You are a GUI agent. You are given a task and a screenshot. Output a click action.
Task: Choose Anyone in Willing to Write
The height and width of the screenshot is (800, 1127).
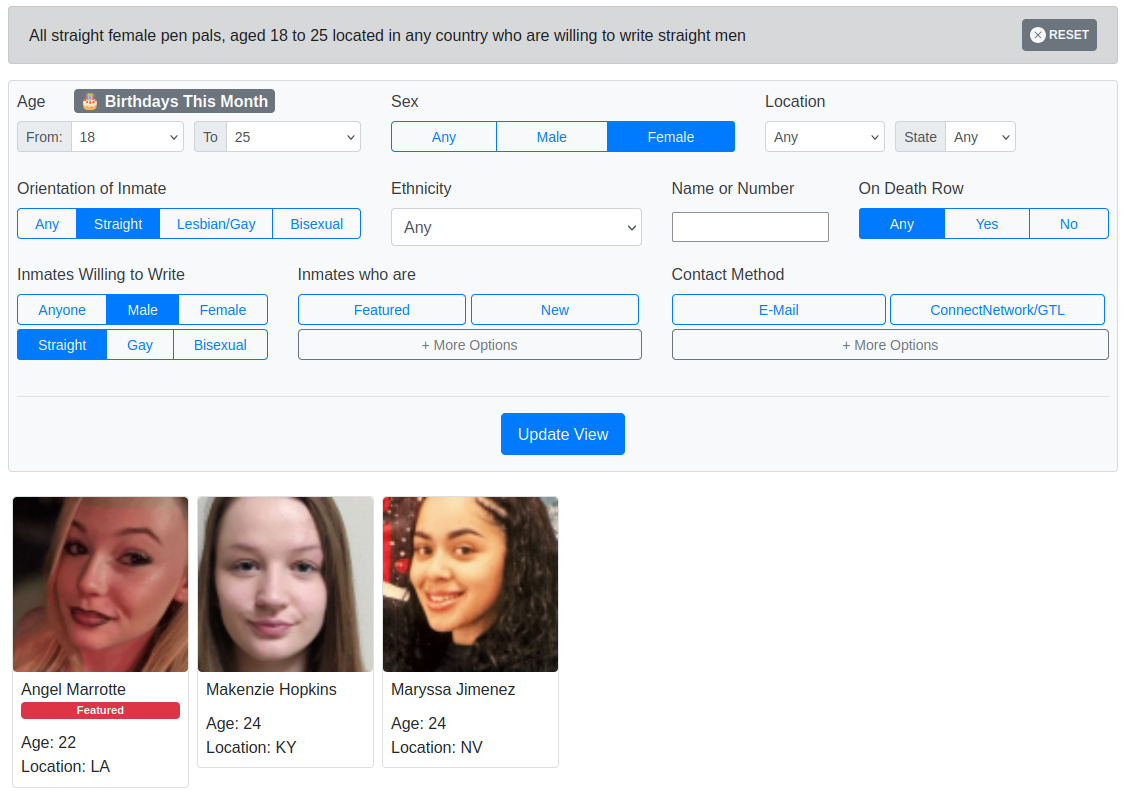tap(62, 310)
